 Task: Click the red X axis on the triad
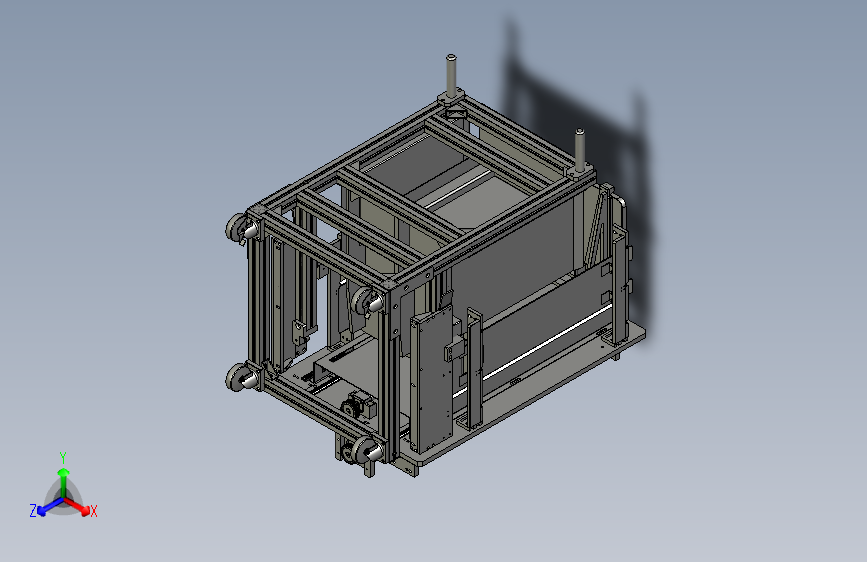tap(78, 506)
